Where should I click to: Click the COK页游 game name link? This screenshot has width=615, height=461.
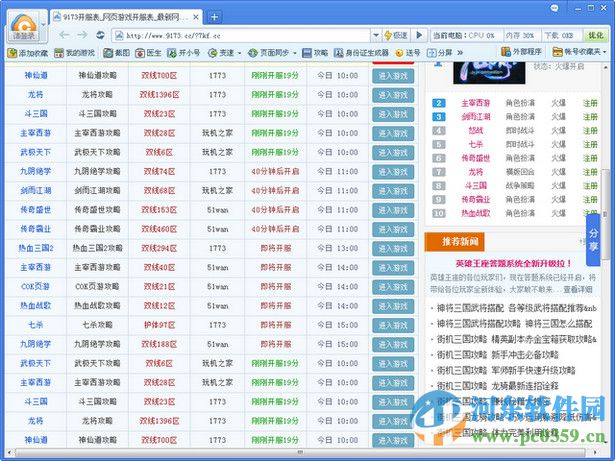pos(36,287)
